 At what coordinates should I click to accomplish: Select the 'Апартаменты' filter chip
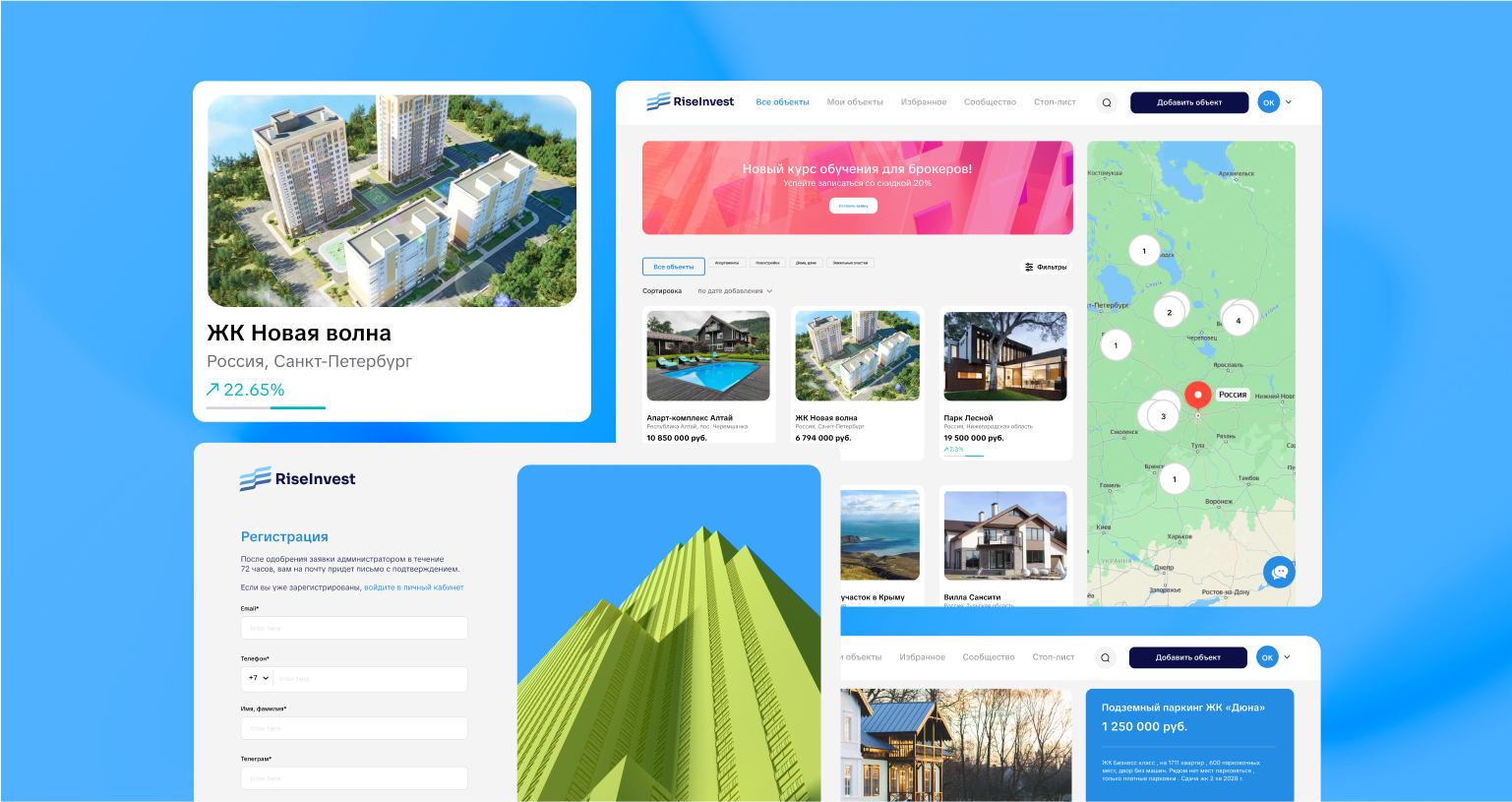[727, 263]
